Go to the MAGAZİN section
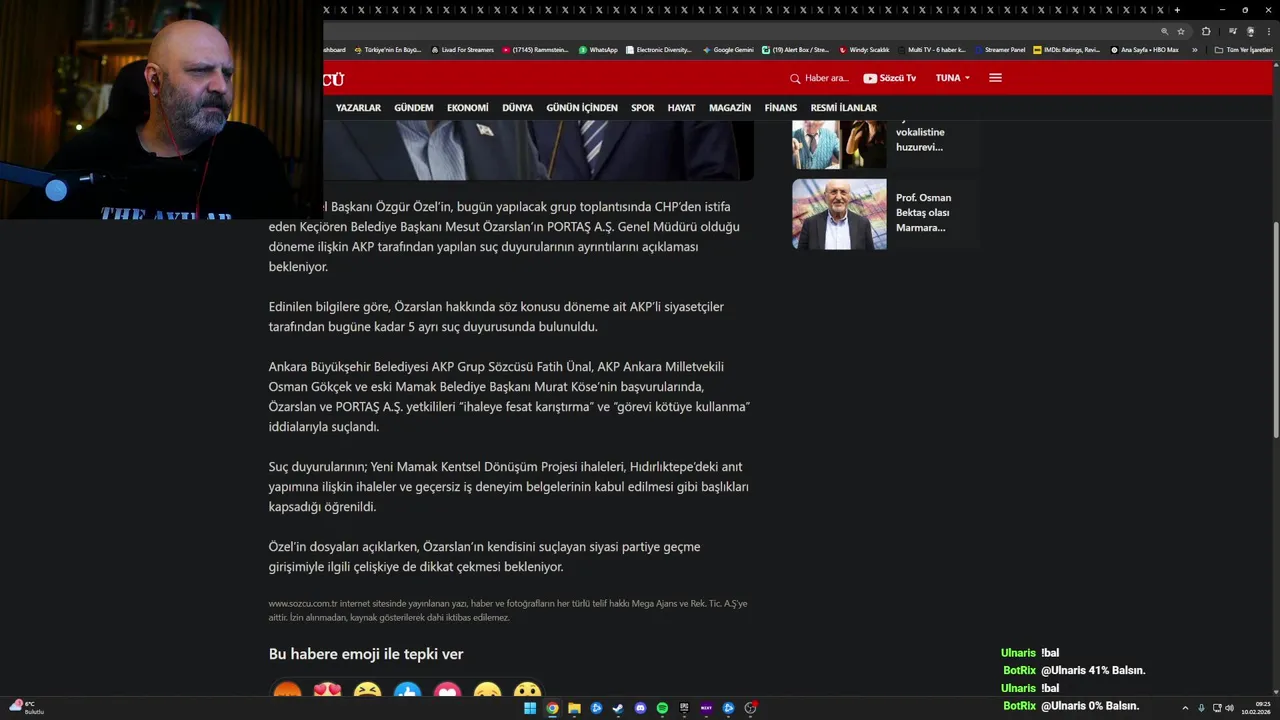Screen dimensions: 1280x720 coord(730,108)
